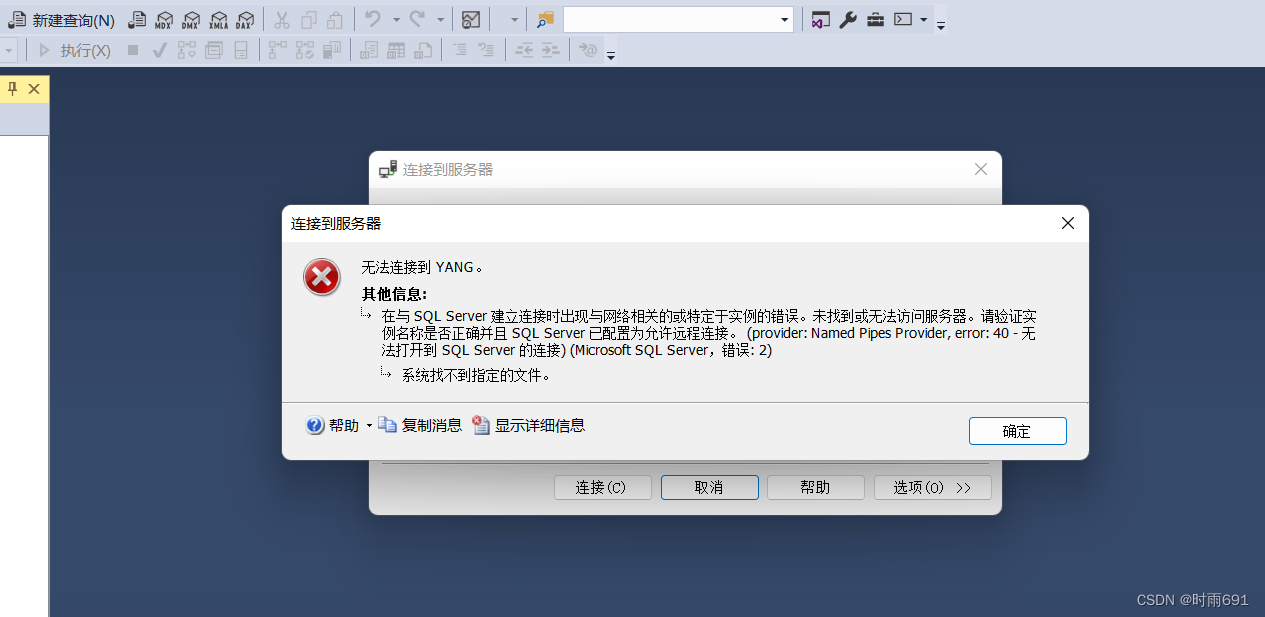Click the 取消 Cancel button

708,488
